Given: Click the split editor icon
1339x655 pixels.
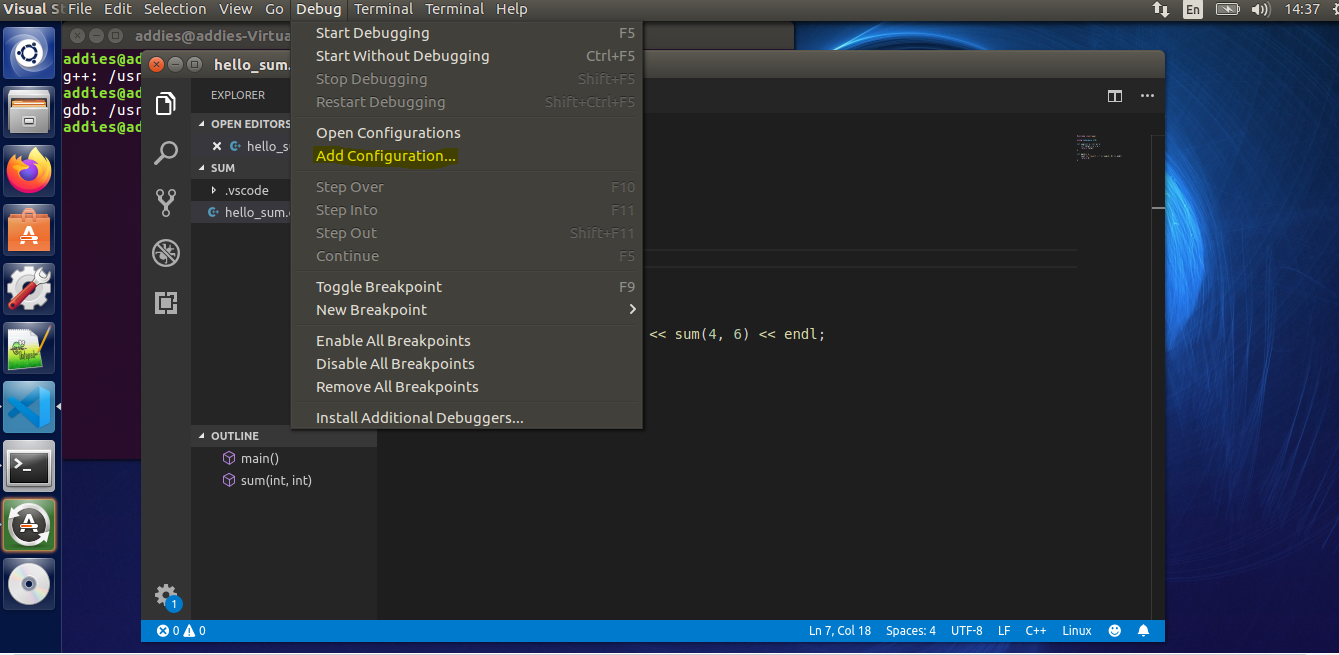Looking at the screenshot, I should [1115, 96].
